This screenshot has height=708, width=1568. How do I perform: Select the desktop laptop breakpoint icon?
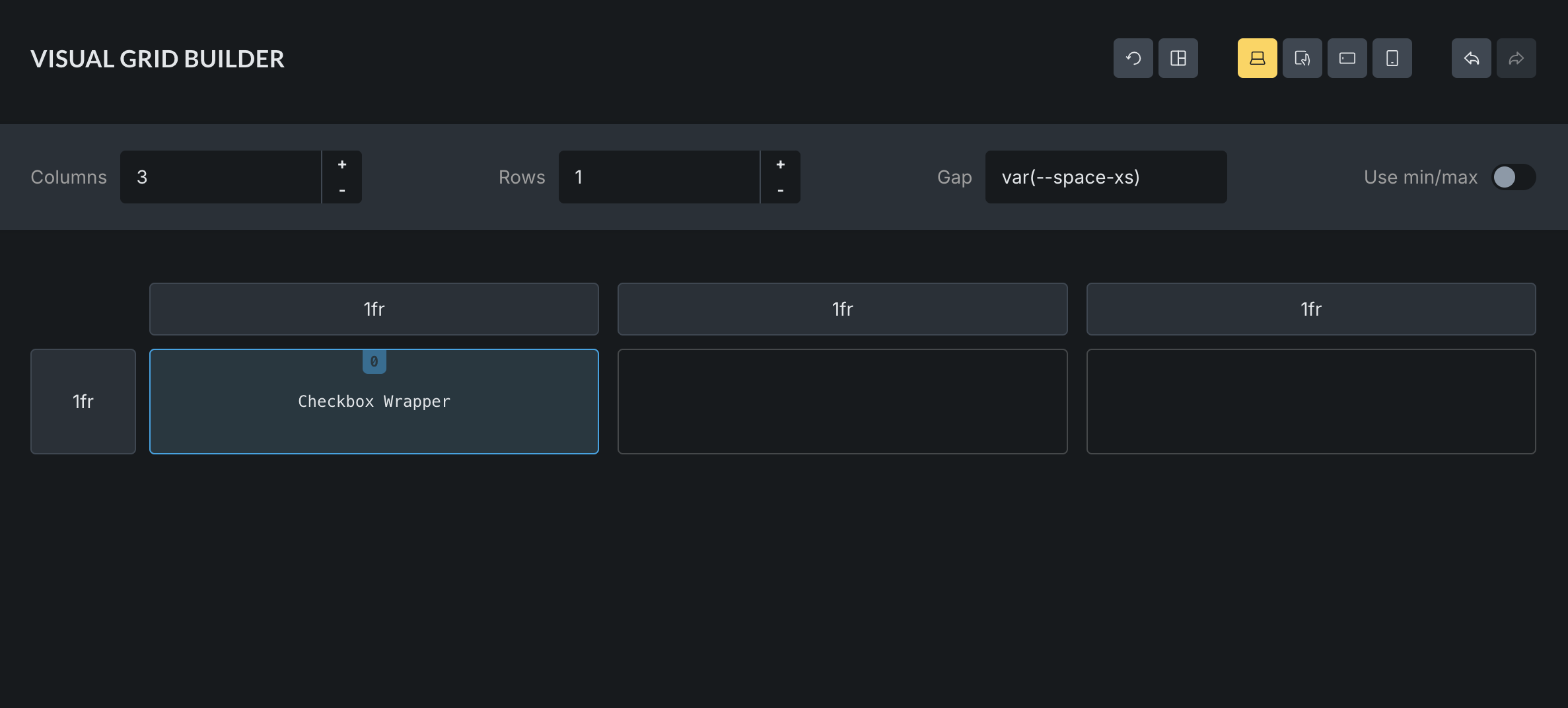coord(1257,58)
